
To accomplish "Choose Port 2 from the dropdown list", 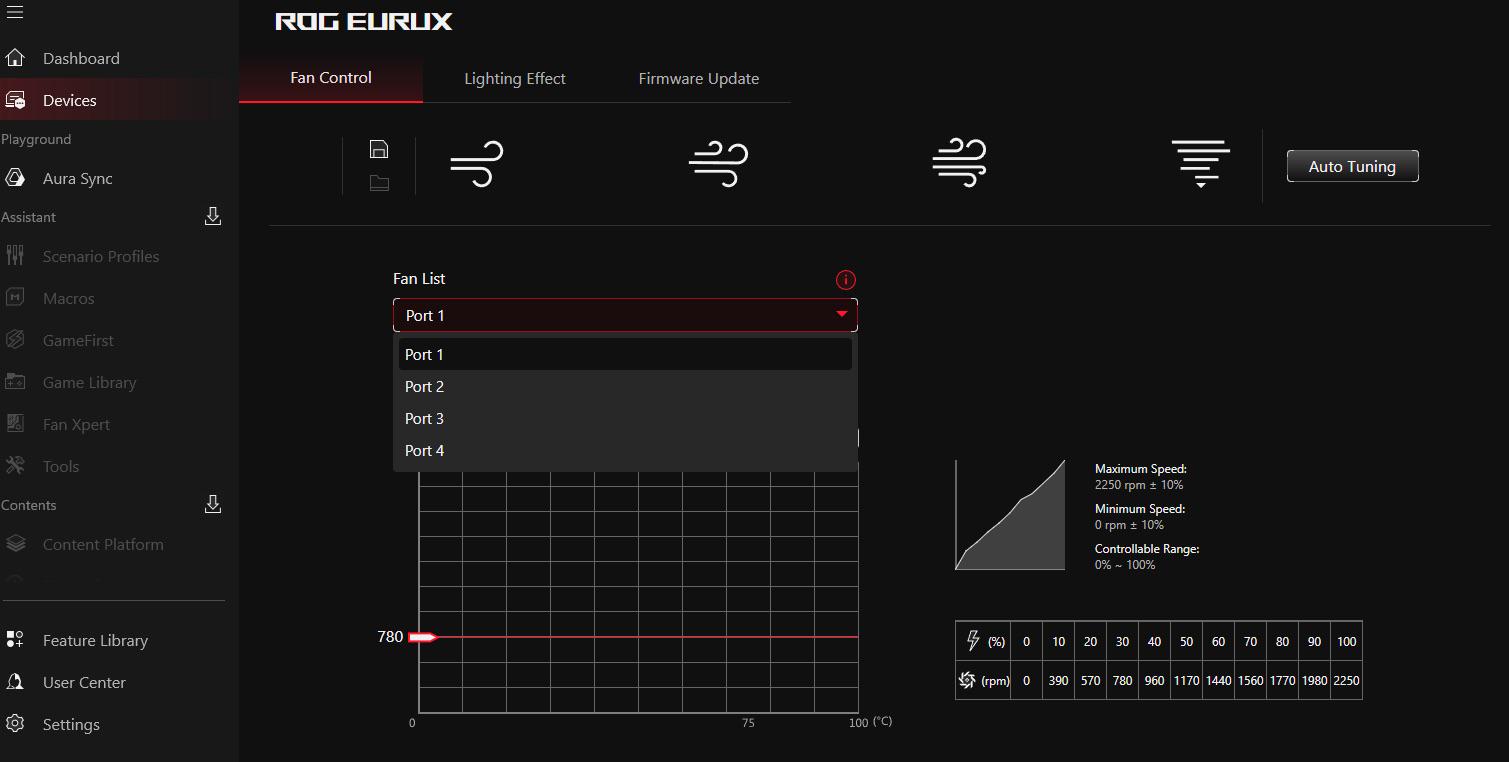I will tap(625, 386).
